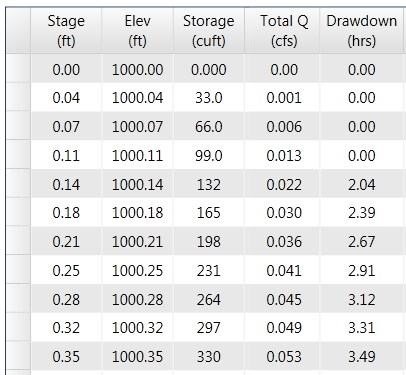Select the row header for stage 0.00
This screenshot has height=375, width=406.
pyautogui.click(x=18, y=68)
